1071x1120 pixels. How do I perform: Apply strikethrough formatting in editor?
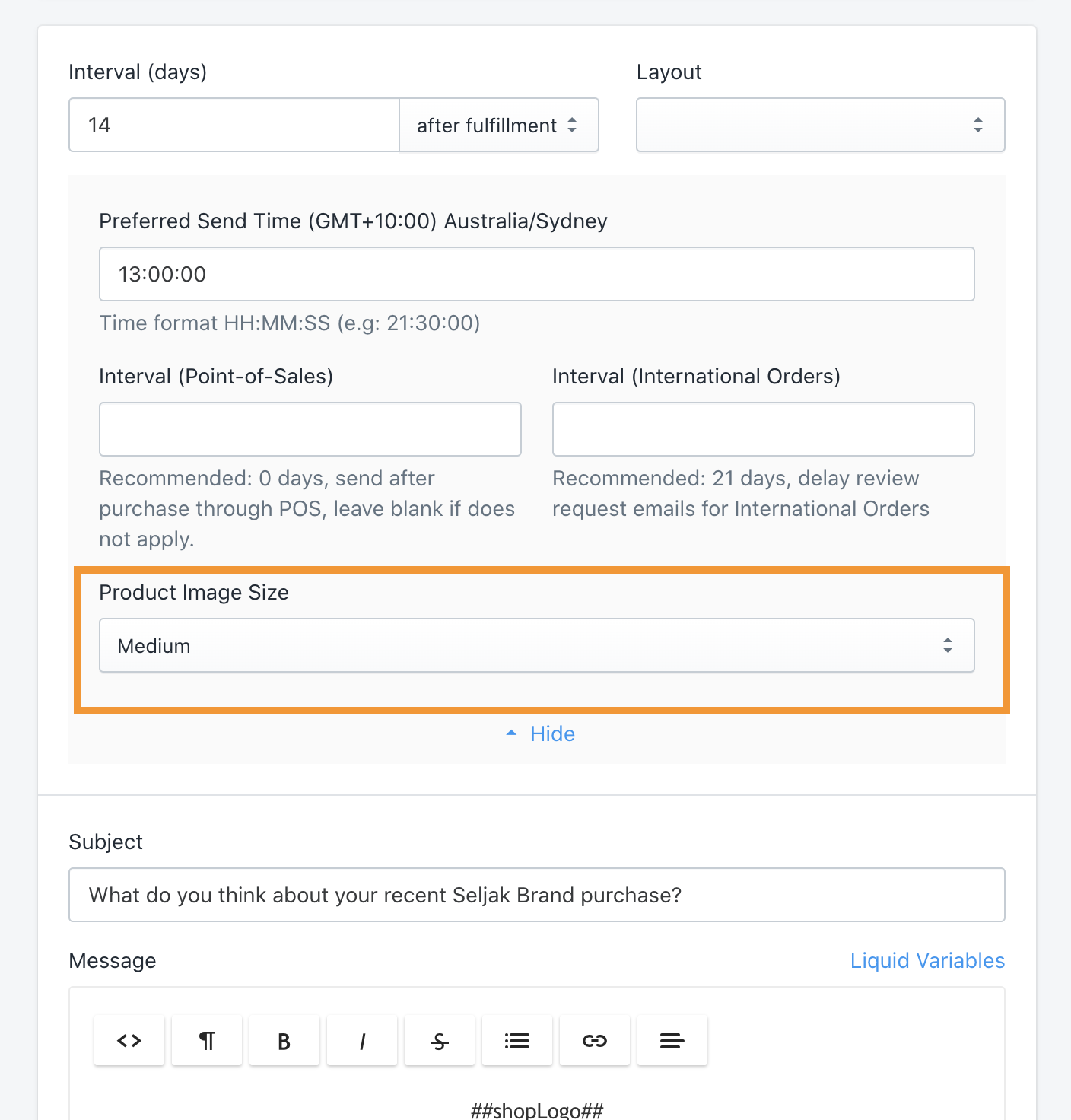440,1040
